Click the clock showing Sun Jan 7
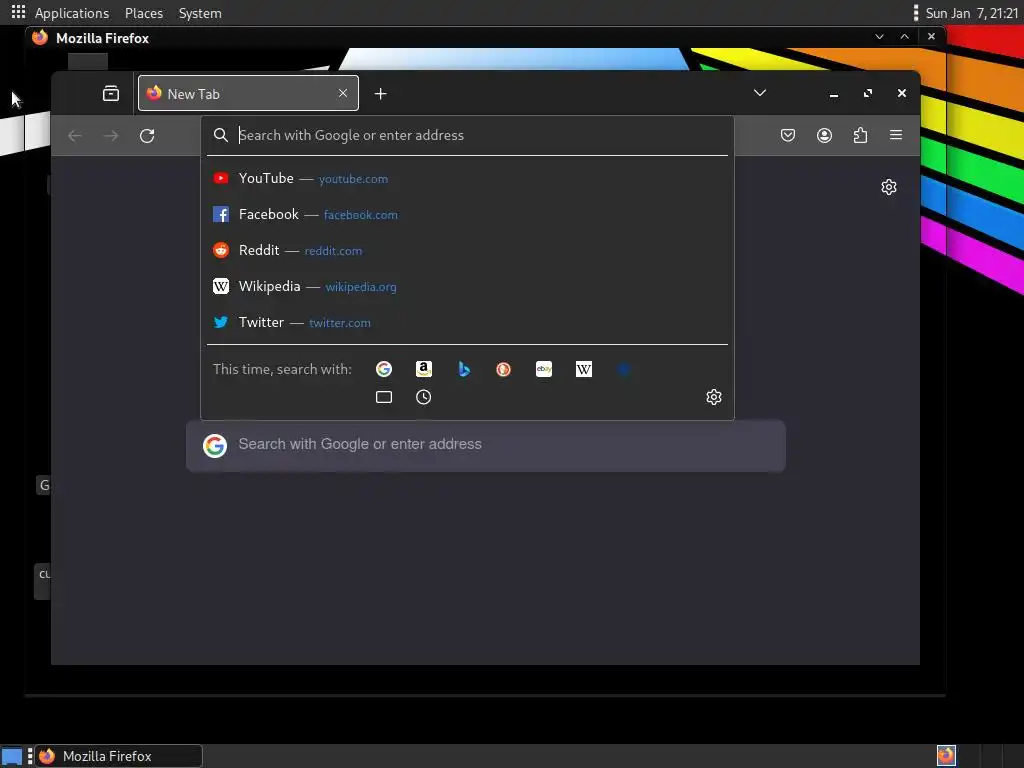This screenshot has width=1024, height=768. tap(972, 13)
